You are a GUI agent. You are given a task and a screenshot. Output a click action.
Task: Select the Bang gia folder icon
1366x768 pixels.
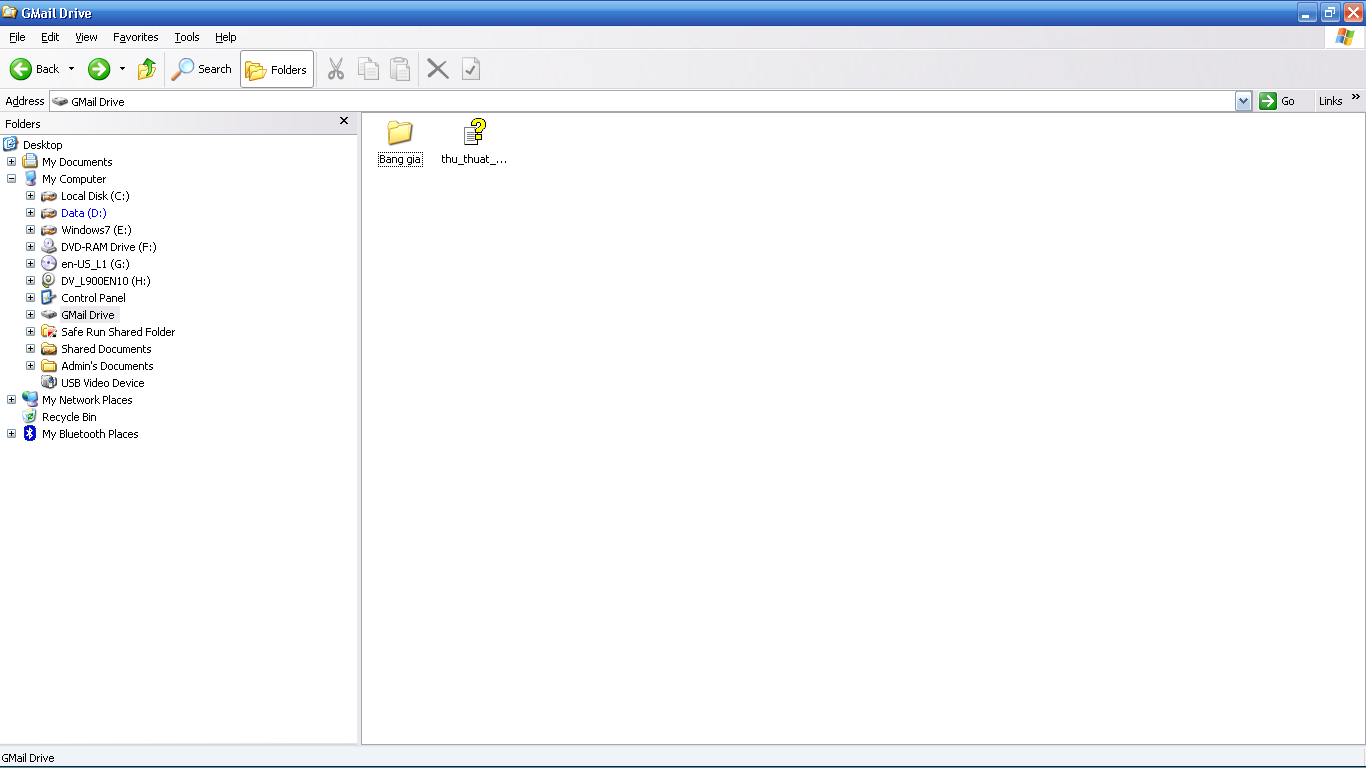(x=400, y=132)
